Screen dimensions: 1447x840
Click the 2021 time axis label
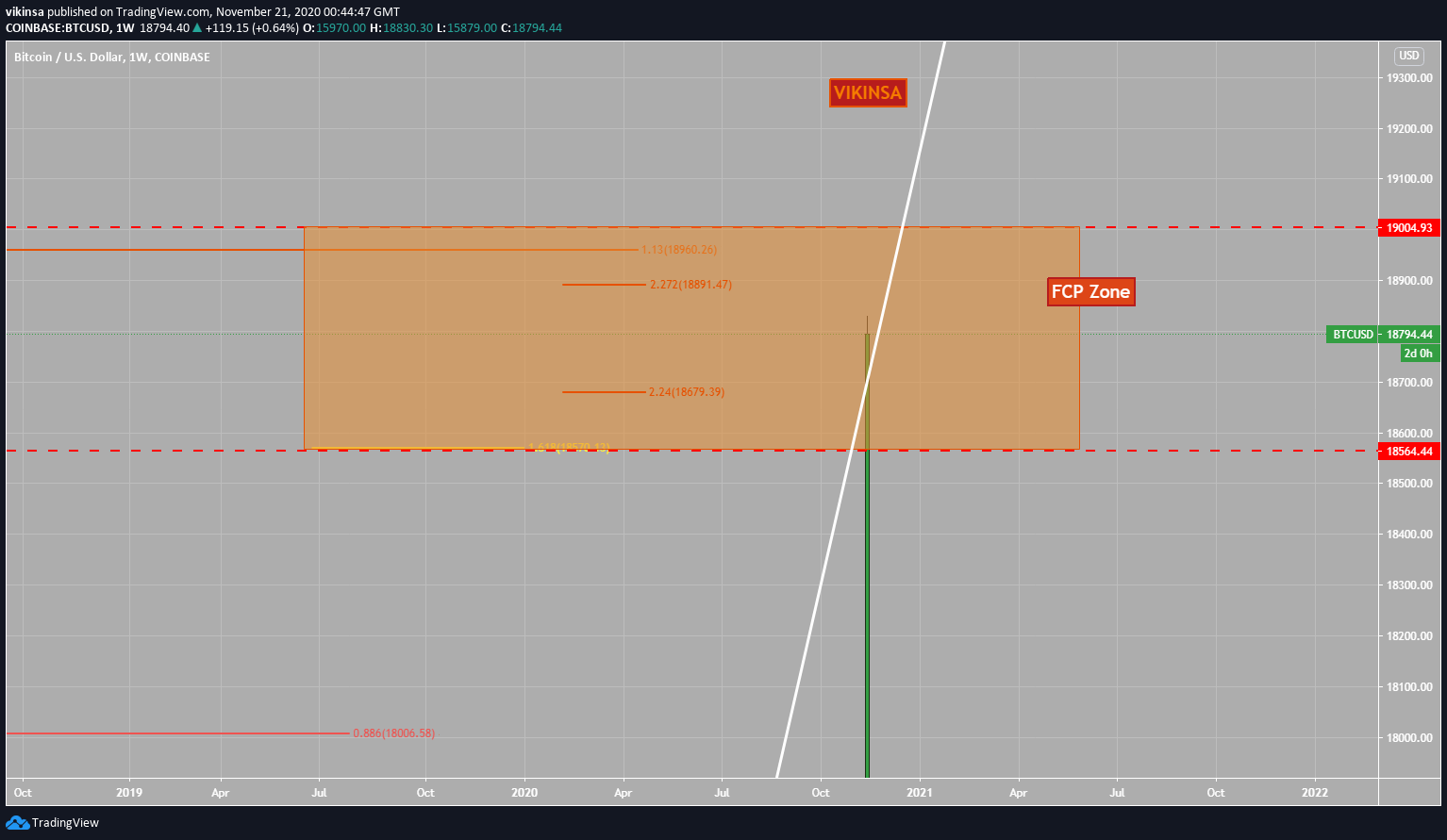pos(920,792)
